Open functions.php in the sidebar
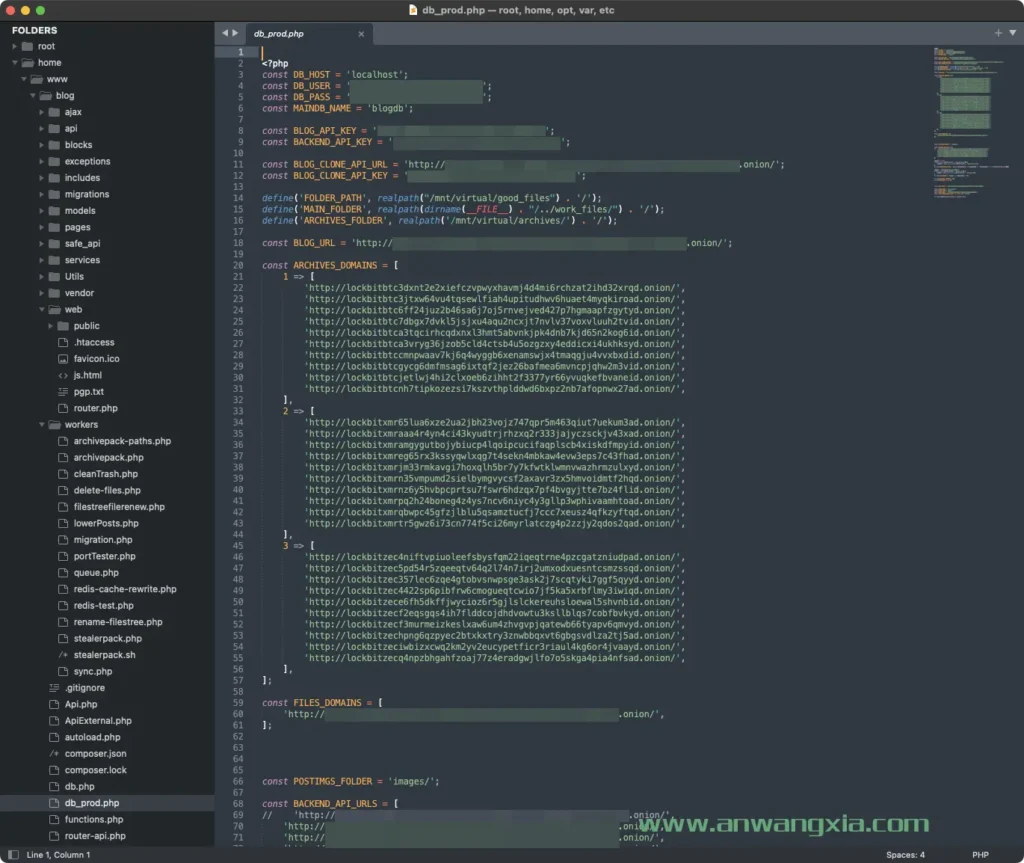Image resolution: width=1024 pixels, height=863 pixels. pyautogui.click(x=93, y=819)
